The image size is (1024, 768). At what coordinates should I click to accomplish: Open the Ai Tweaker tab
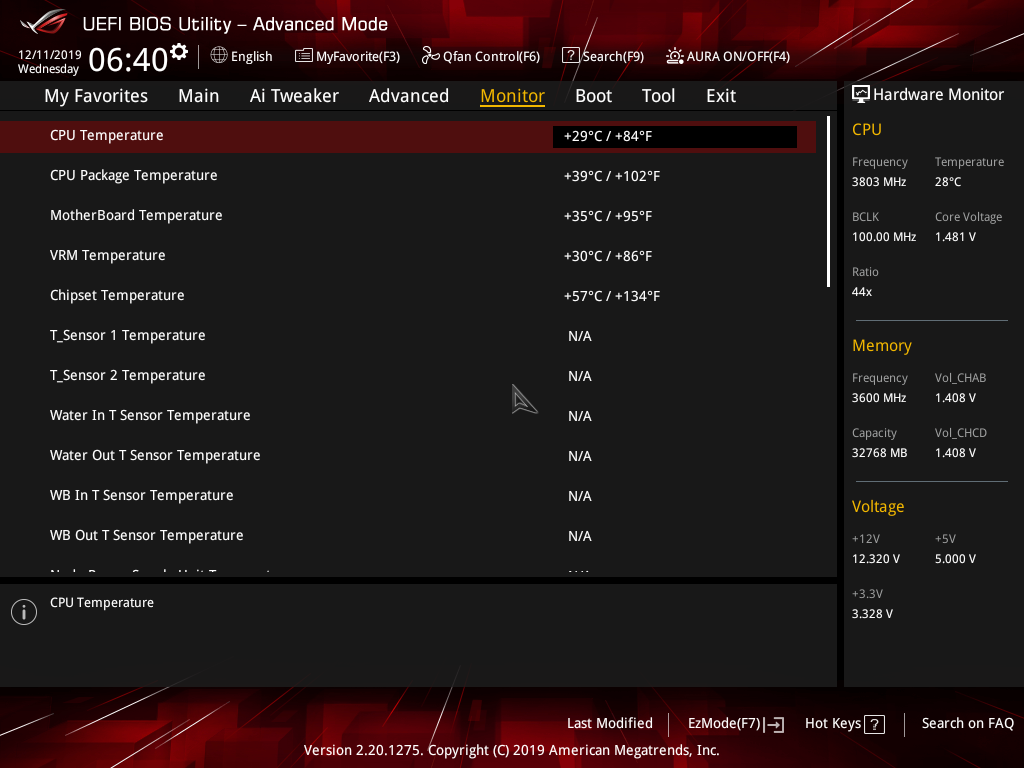(x=294, y=95)
